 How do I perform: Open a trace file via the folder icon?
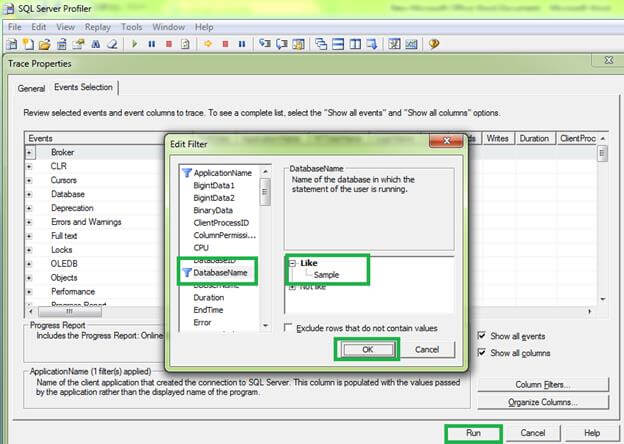click(x=45, y=44)
